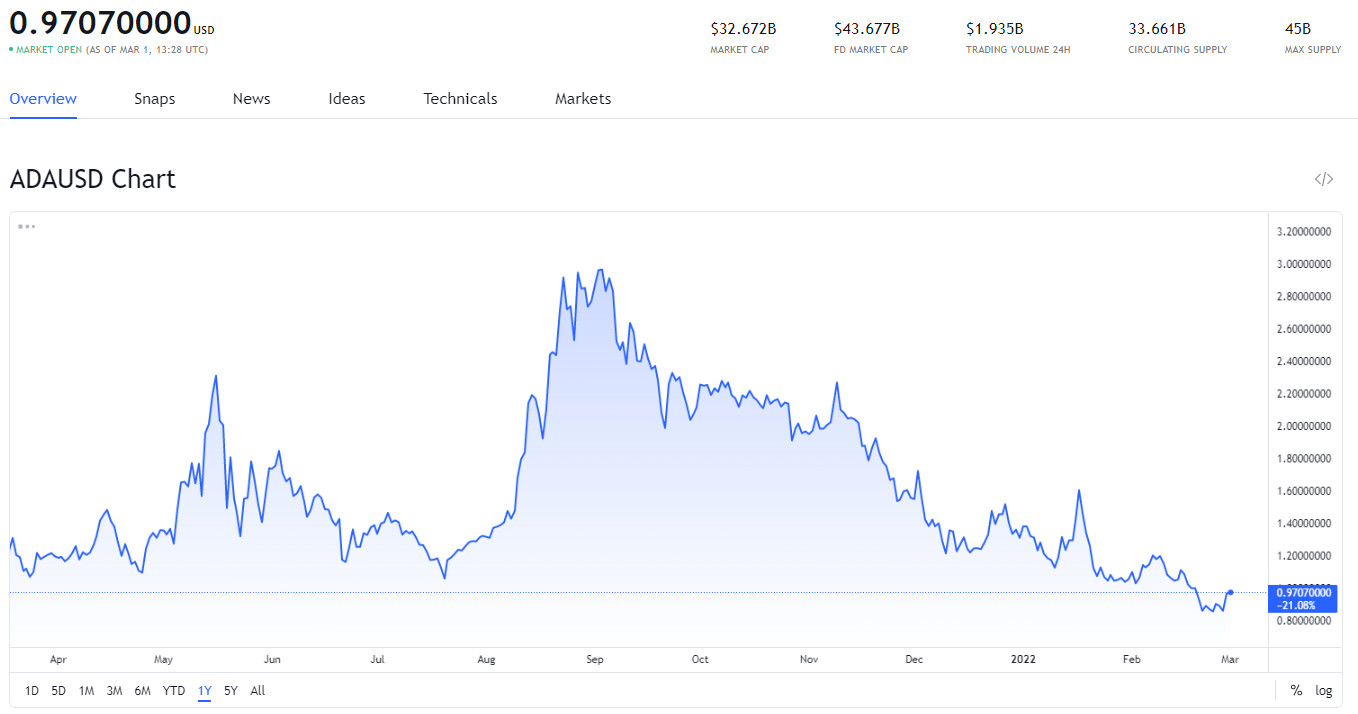Viewport: 1358px width, 714px height.
Task: Click the current price dot on the chart line
Action: pos(1230,592)
